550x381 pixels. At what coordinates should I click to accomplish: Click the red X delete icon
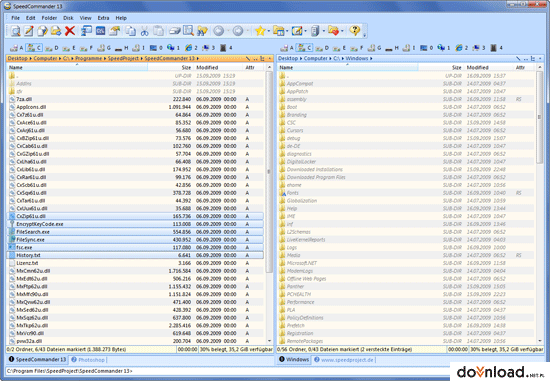coord(70,31)
